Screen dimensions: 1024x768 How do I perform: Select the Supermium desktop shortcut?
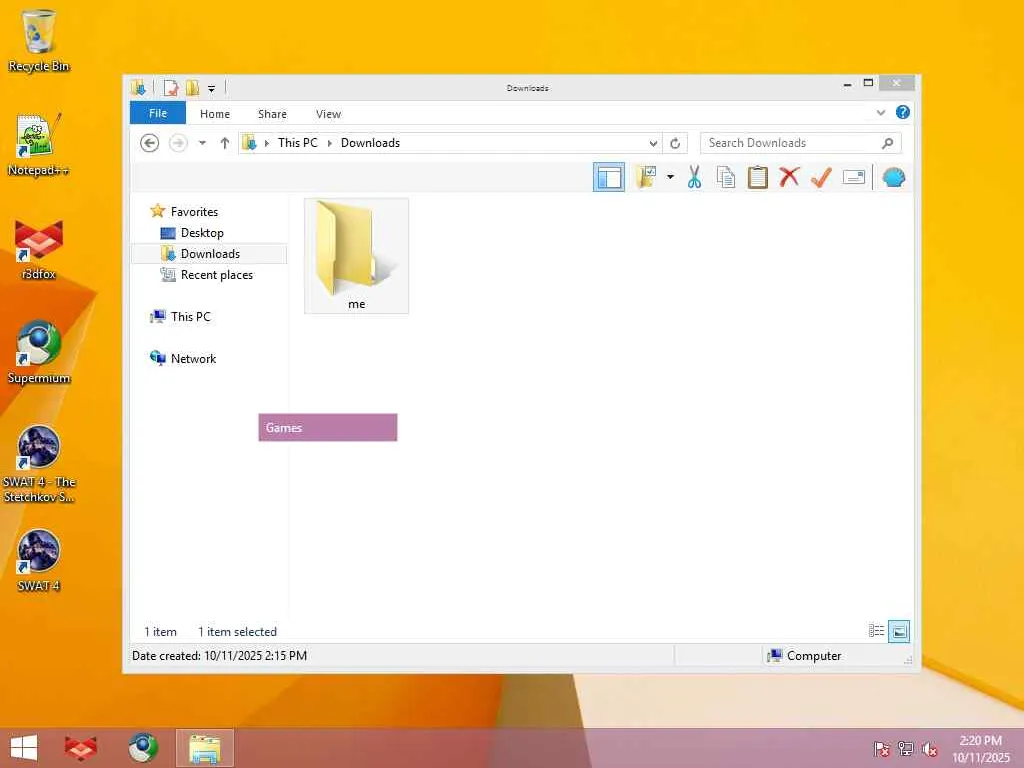[39, 353]
